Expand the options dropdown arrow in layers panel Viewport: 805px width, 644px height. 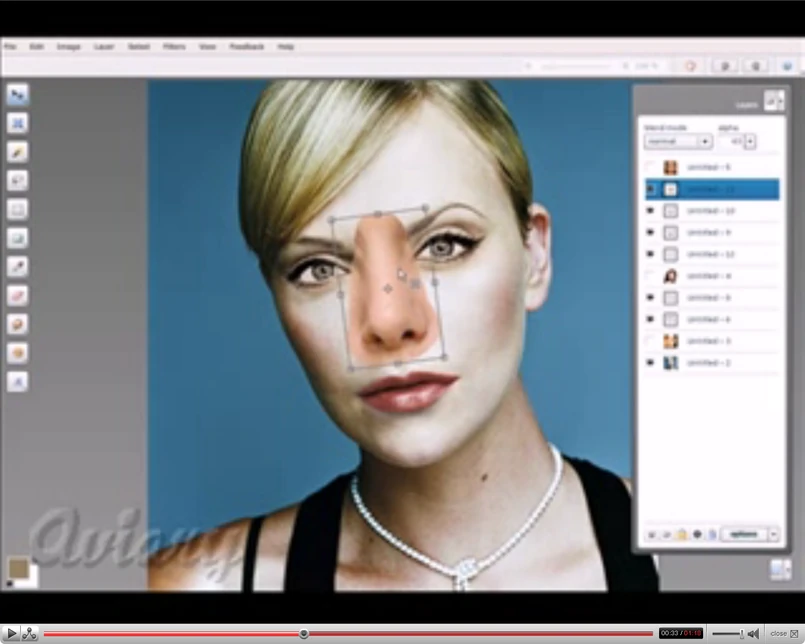point(773,535)
